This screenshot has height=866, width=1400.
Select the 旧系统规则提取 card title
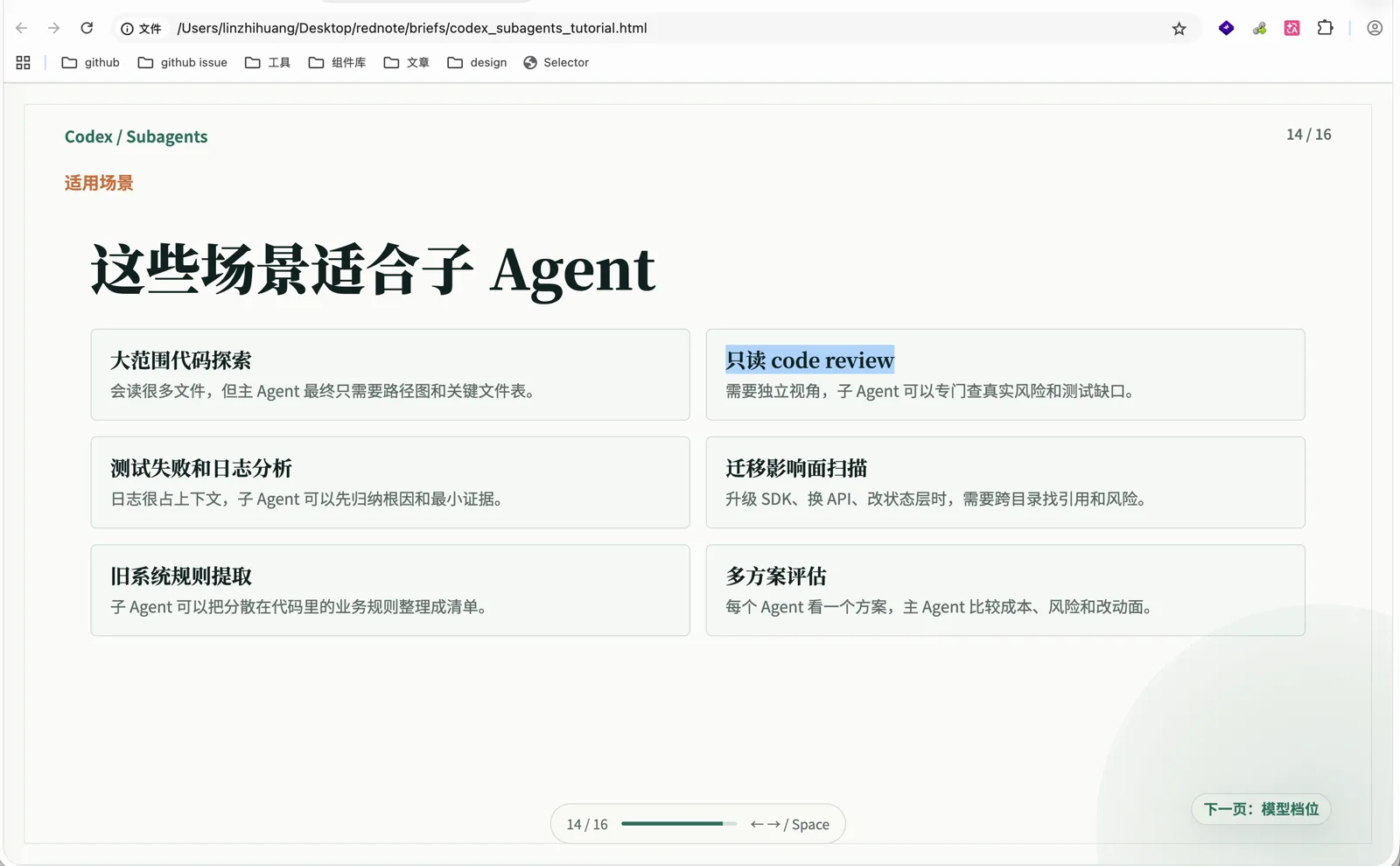point(181,576)
